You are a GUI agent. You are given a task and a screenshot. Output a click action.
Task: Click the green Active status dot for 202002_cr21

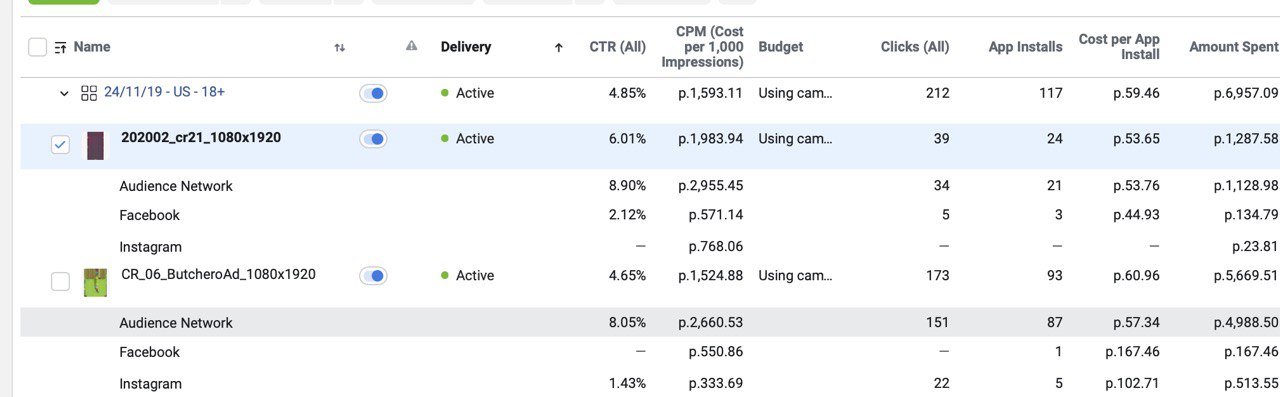444,139
